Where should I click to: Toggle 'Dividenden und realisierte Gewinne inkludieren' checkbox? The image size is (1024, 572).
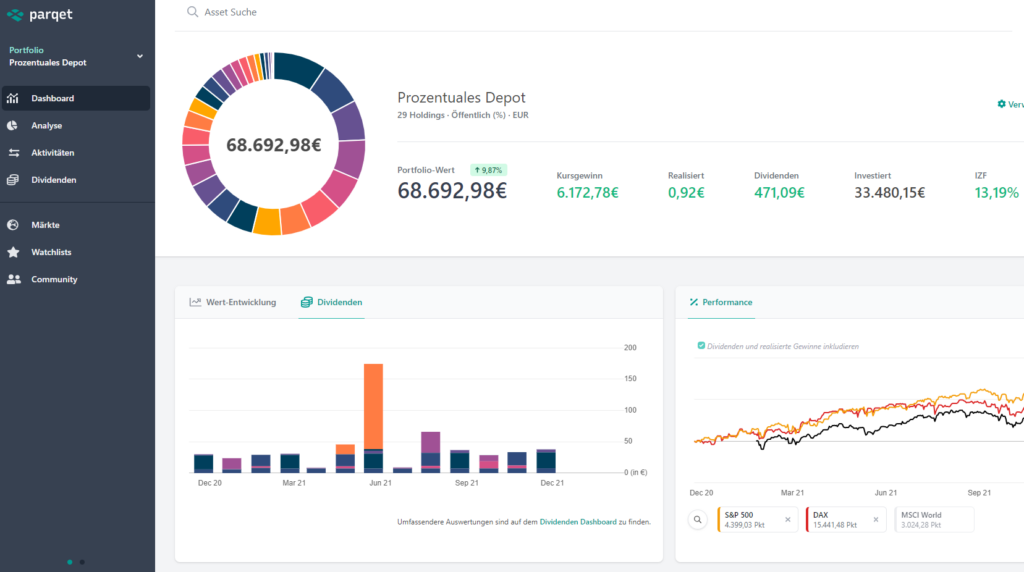[701, 346]
